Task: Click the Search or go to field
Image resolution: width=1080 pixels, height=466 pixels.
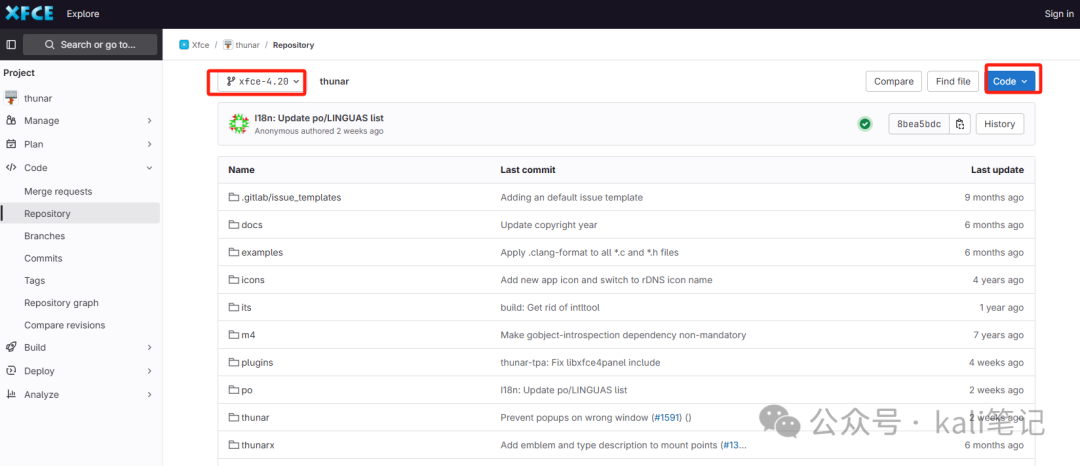Action: pyautogui.click(x=90, y=44)
